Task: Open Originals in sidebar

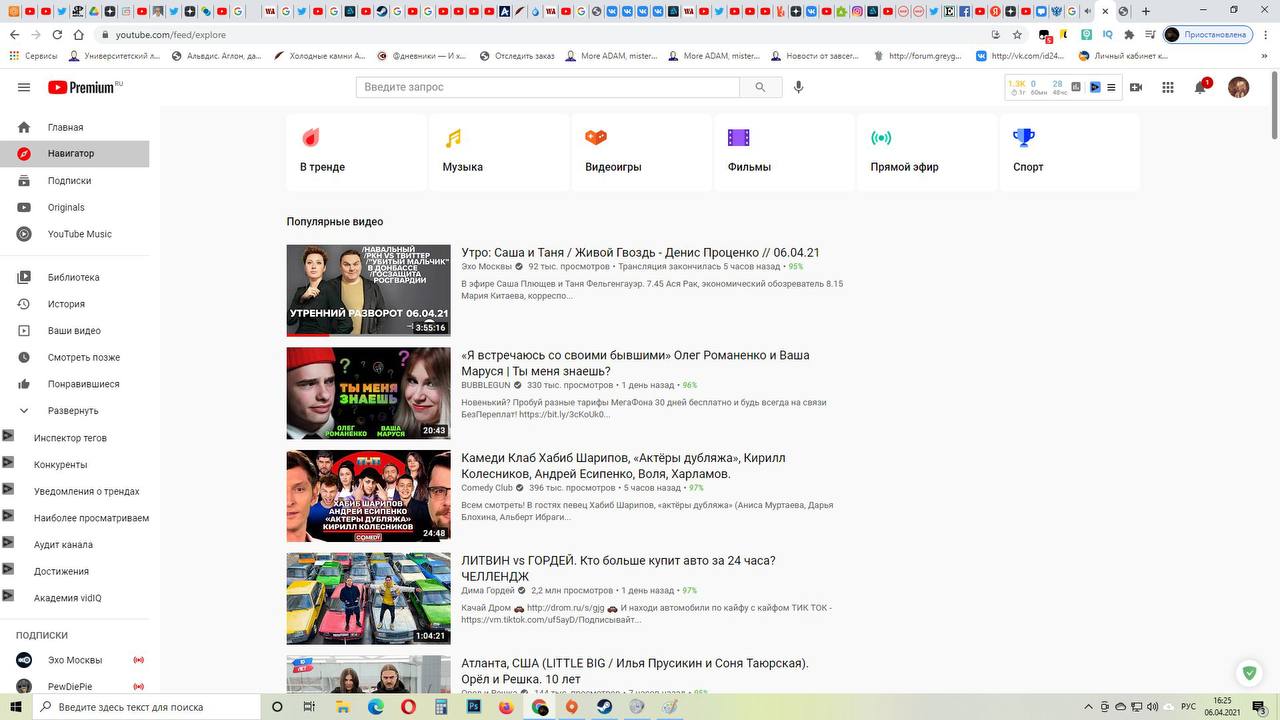Action: pyautogui.click(x=75, y=207)
